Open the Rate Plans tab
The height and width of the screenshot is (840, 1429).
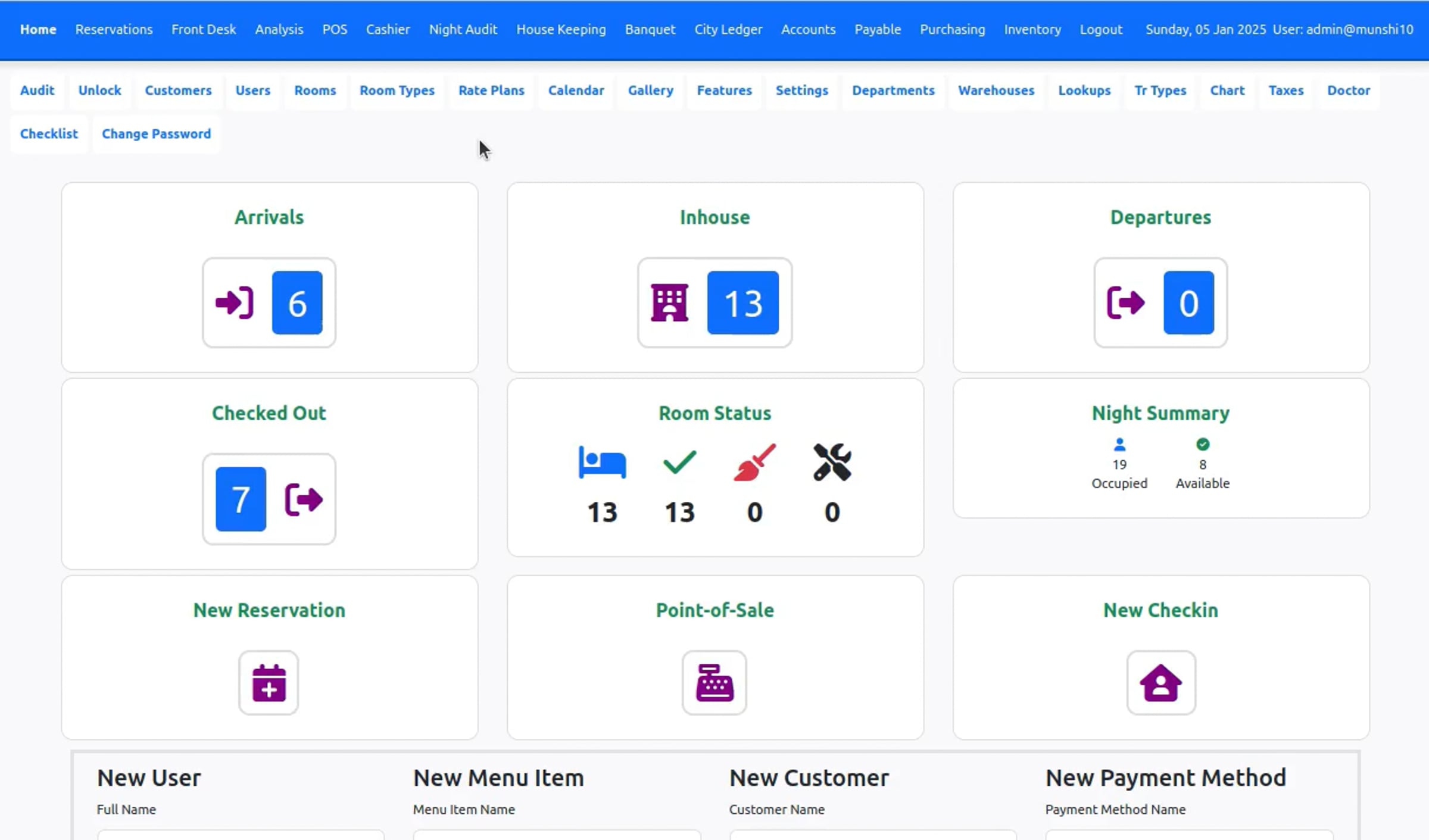tap(491, 90)
